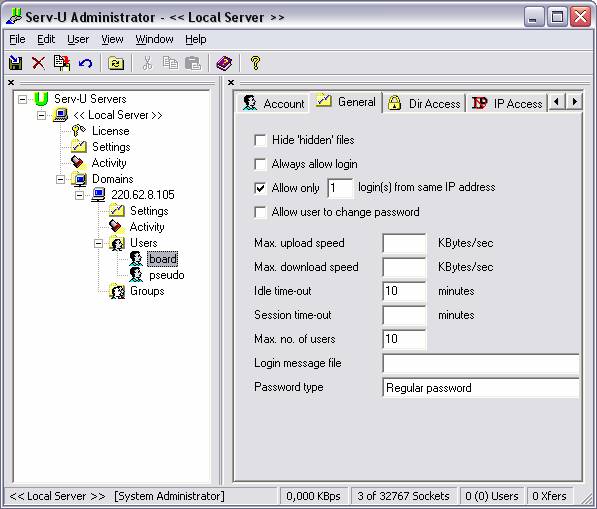Switch to the Dir Access tab
The image size is (597, 509).
pyautogui.click(x=424, y=103)
